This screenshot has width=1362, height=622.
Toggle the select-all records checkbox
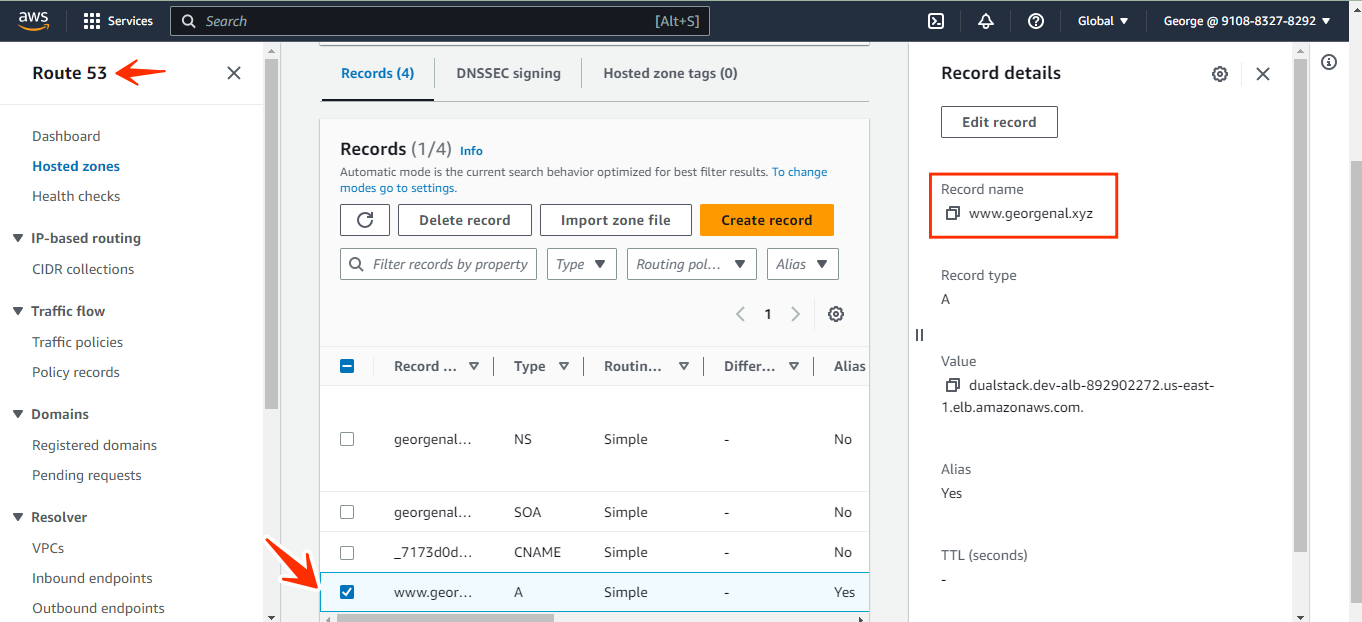[347, 366]
